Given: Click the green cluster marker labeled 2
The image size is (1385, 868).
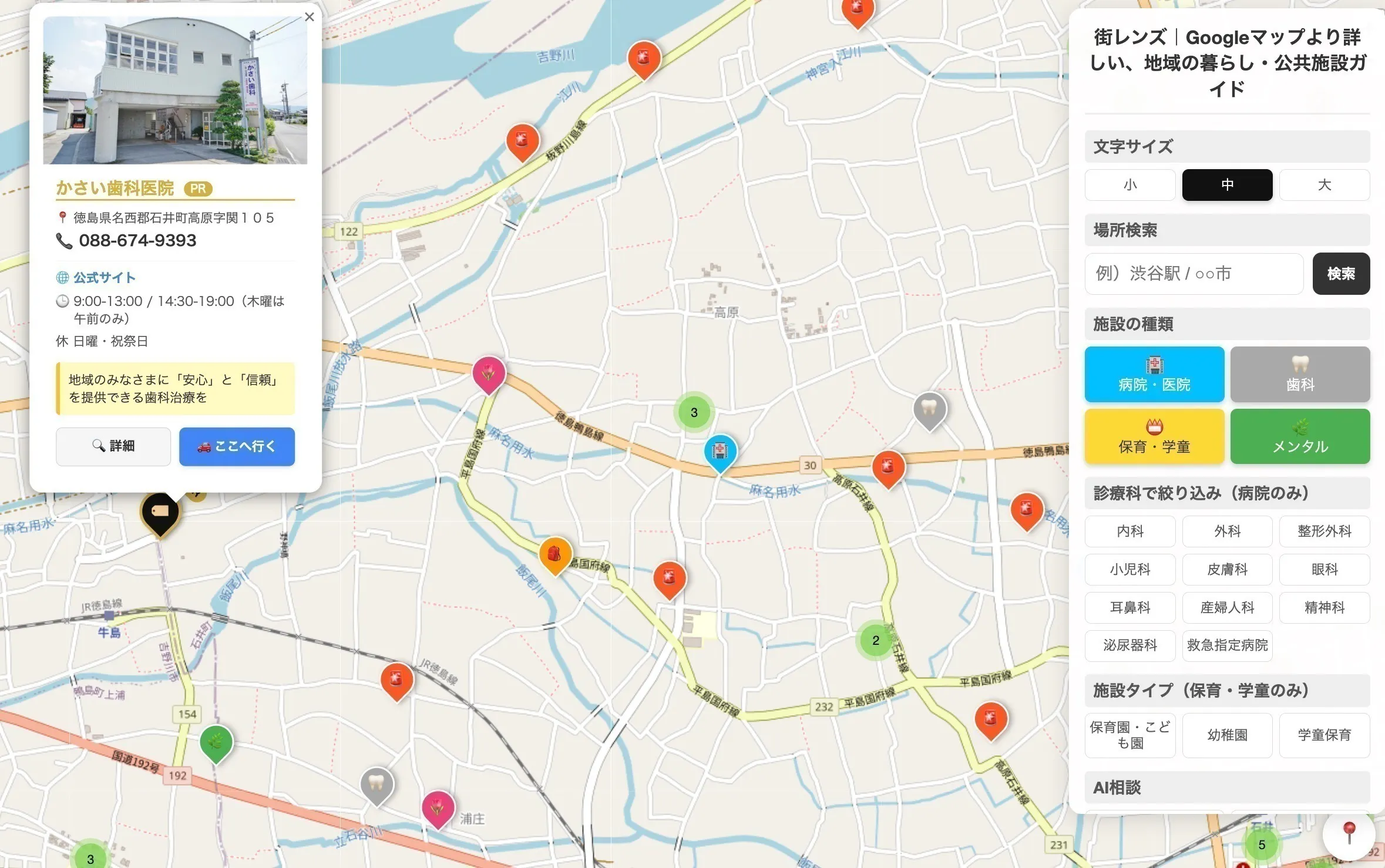Looking at the screenshot, I should coord(875,640).
